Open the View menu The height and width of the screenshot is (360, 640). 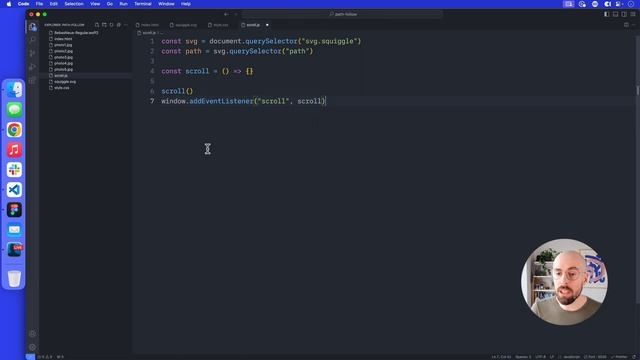(95, 4)
